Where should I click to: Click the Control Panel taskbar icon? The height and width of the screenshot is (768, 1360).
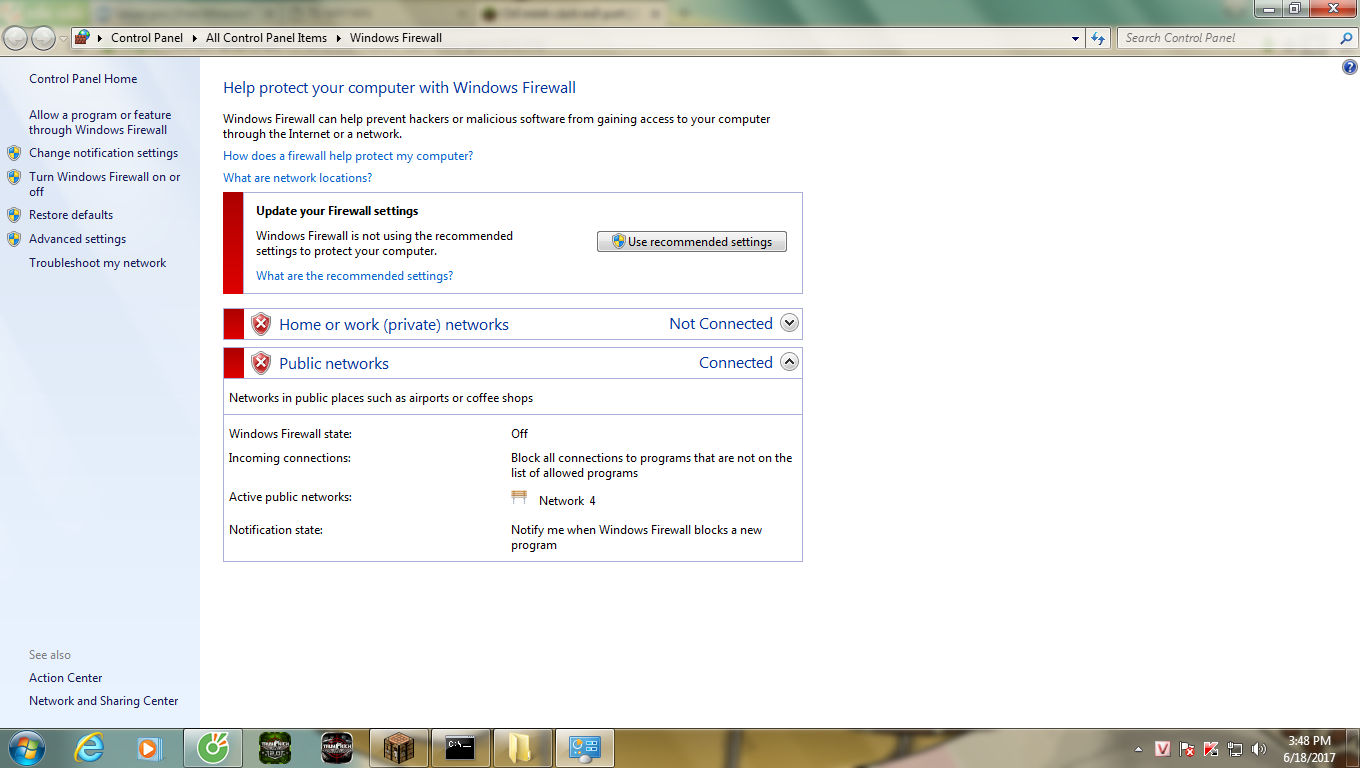point(585,748)
